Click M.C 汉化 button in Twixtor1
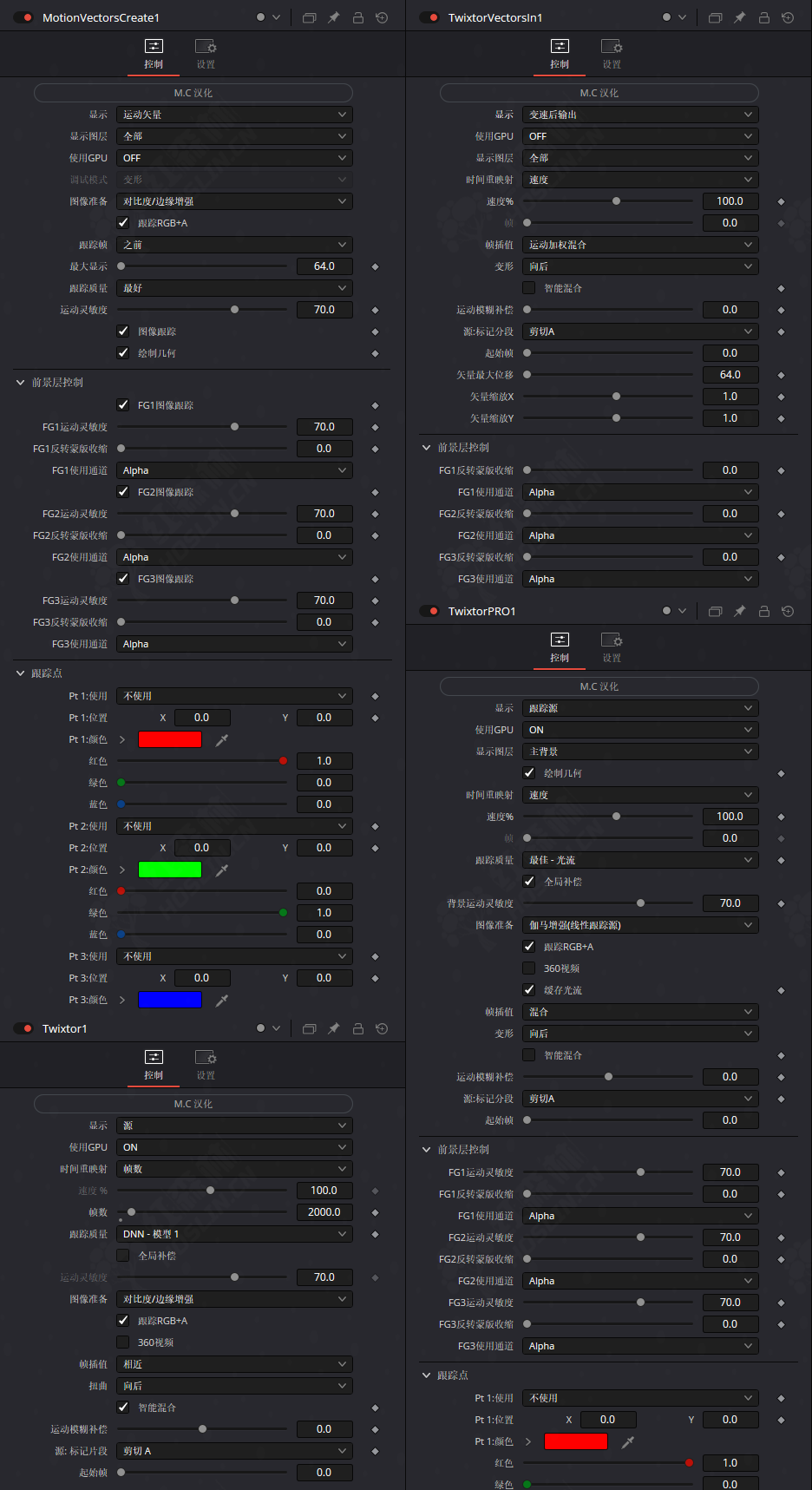812x1490 pixels. click(x=193, y=1104)
